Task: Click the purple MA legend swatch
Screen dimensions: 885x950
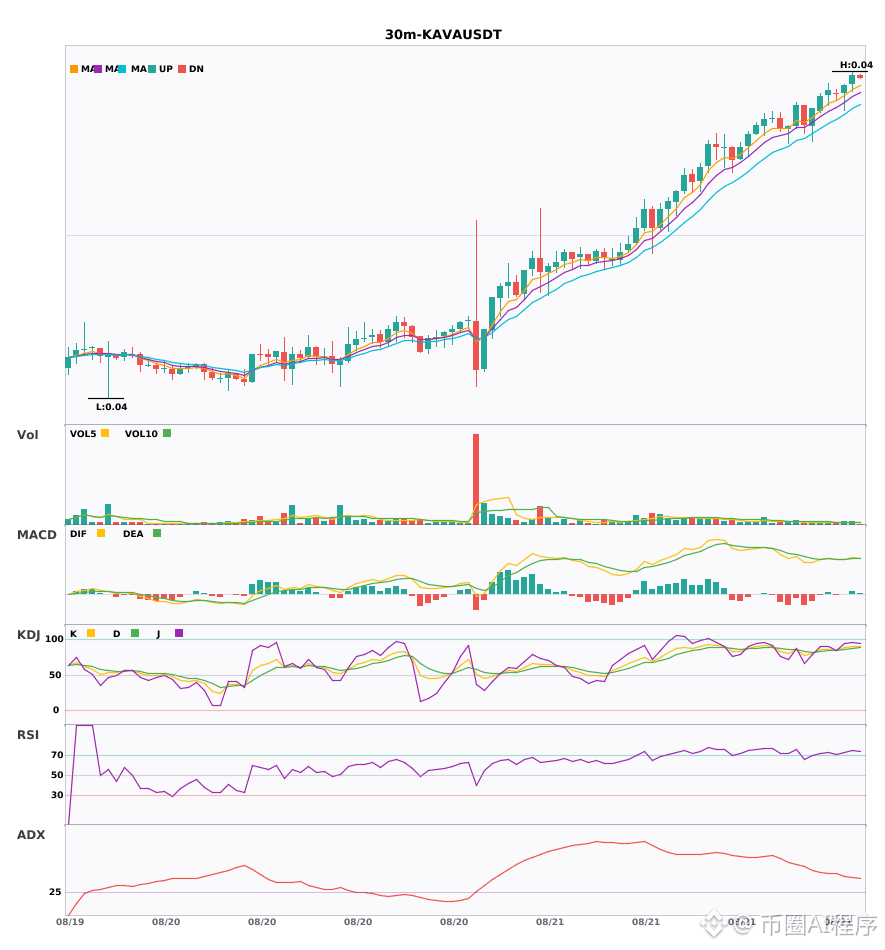Action: 98,69
